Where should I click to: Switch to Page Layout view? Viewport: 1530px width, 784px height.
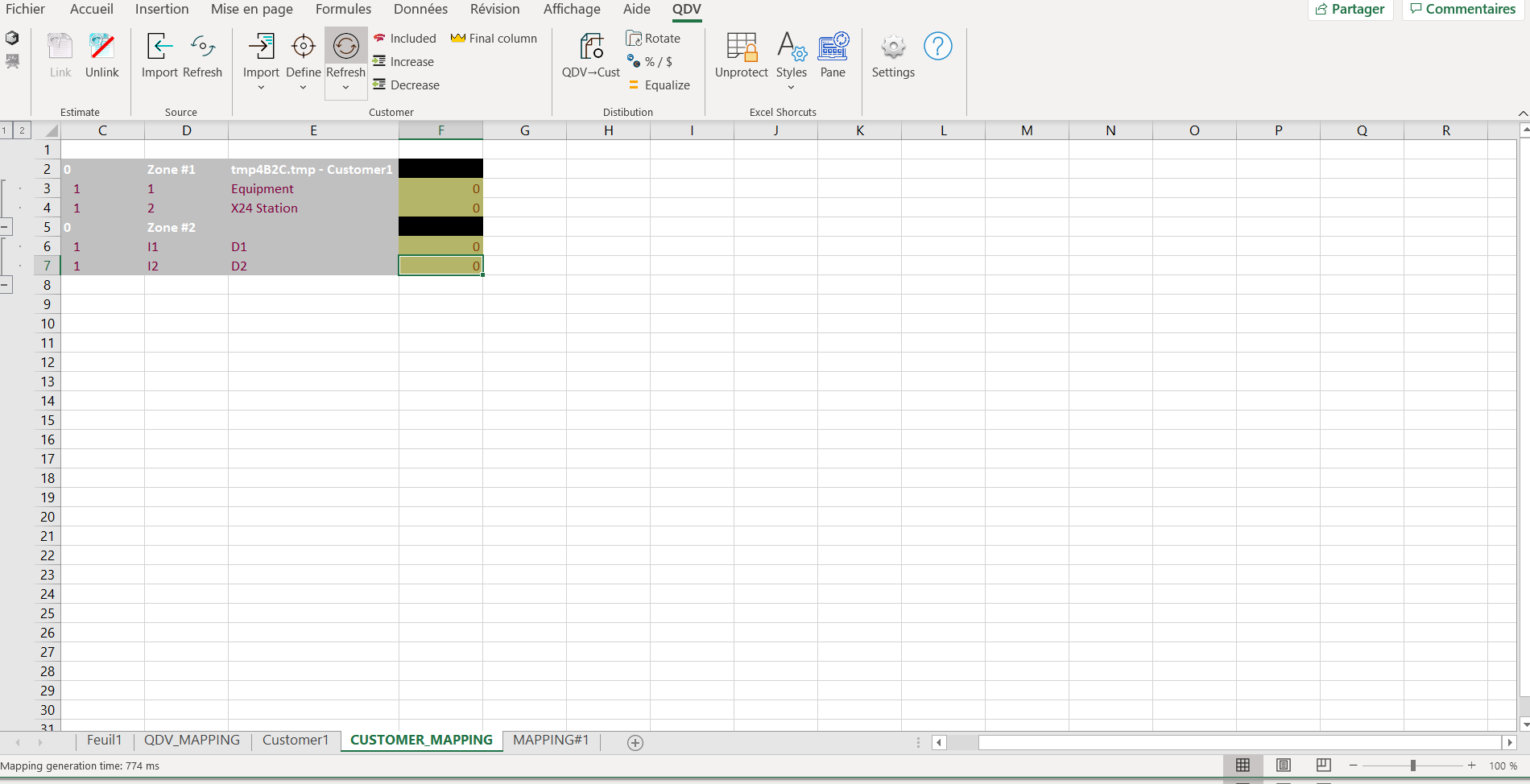[x=1283, y=765]
